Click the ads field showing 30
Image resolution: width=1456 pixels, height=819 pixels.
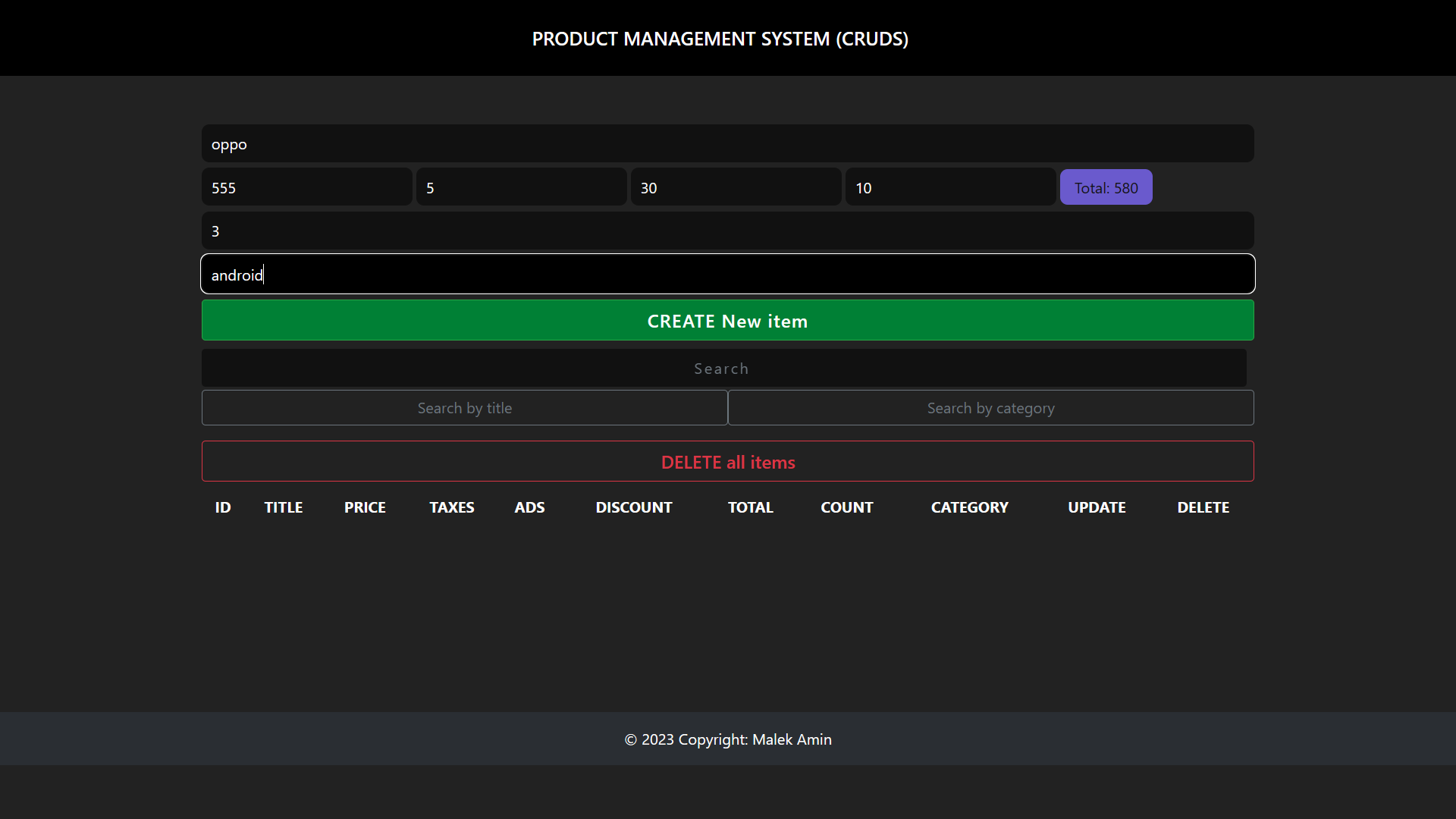tap(736, 187)
